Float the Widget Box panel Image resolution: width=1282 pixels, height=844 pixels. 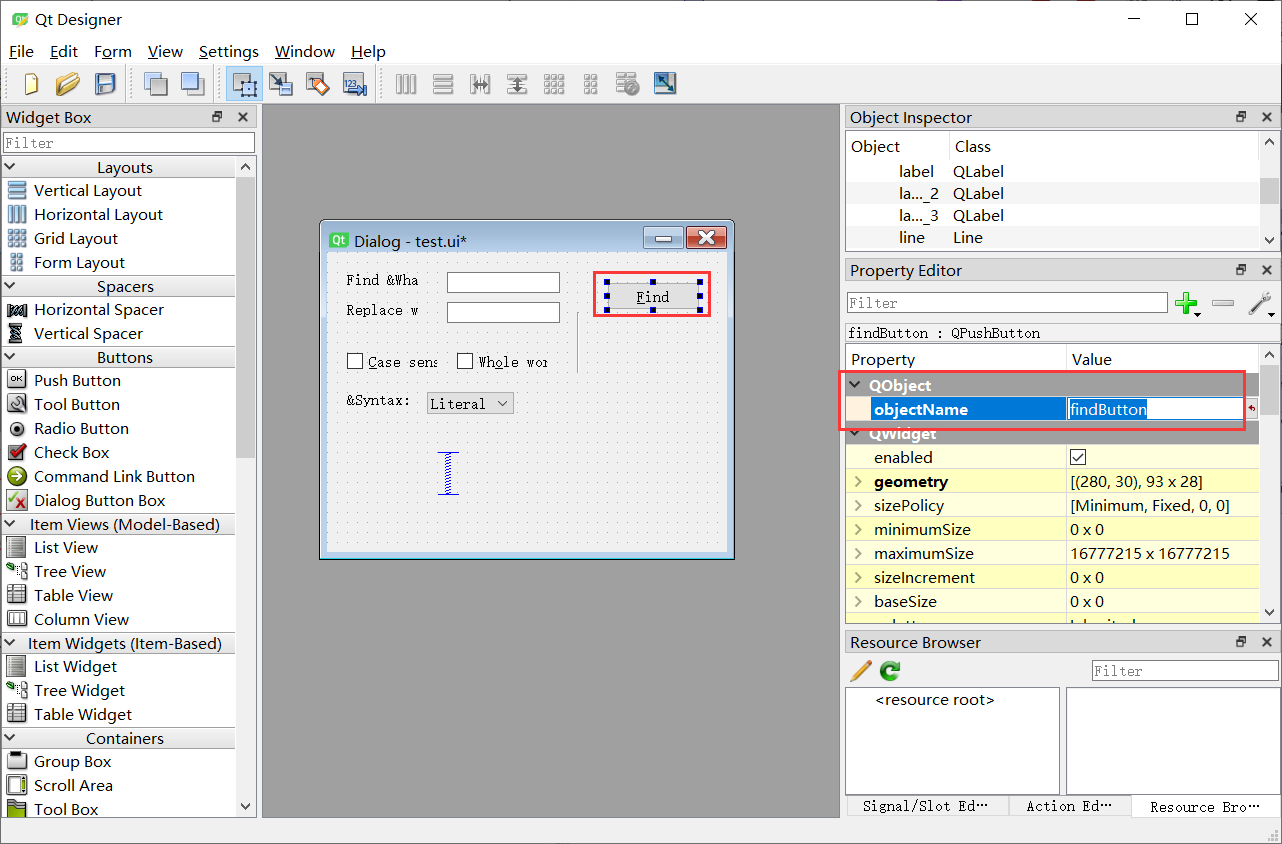click(217, 117)
